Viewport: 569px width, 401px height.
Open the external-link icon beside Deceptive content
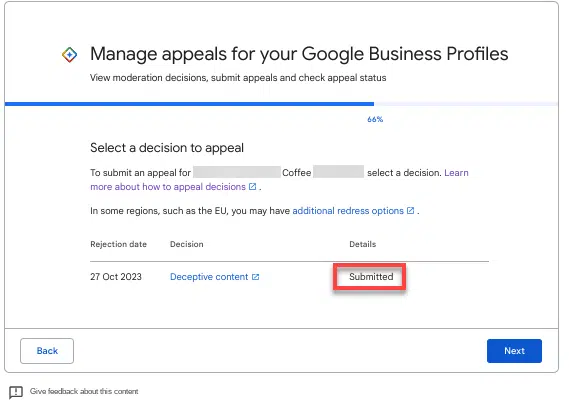click(255, 277)
